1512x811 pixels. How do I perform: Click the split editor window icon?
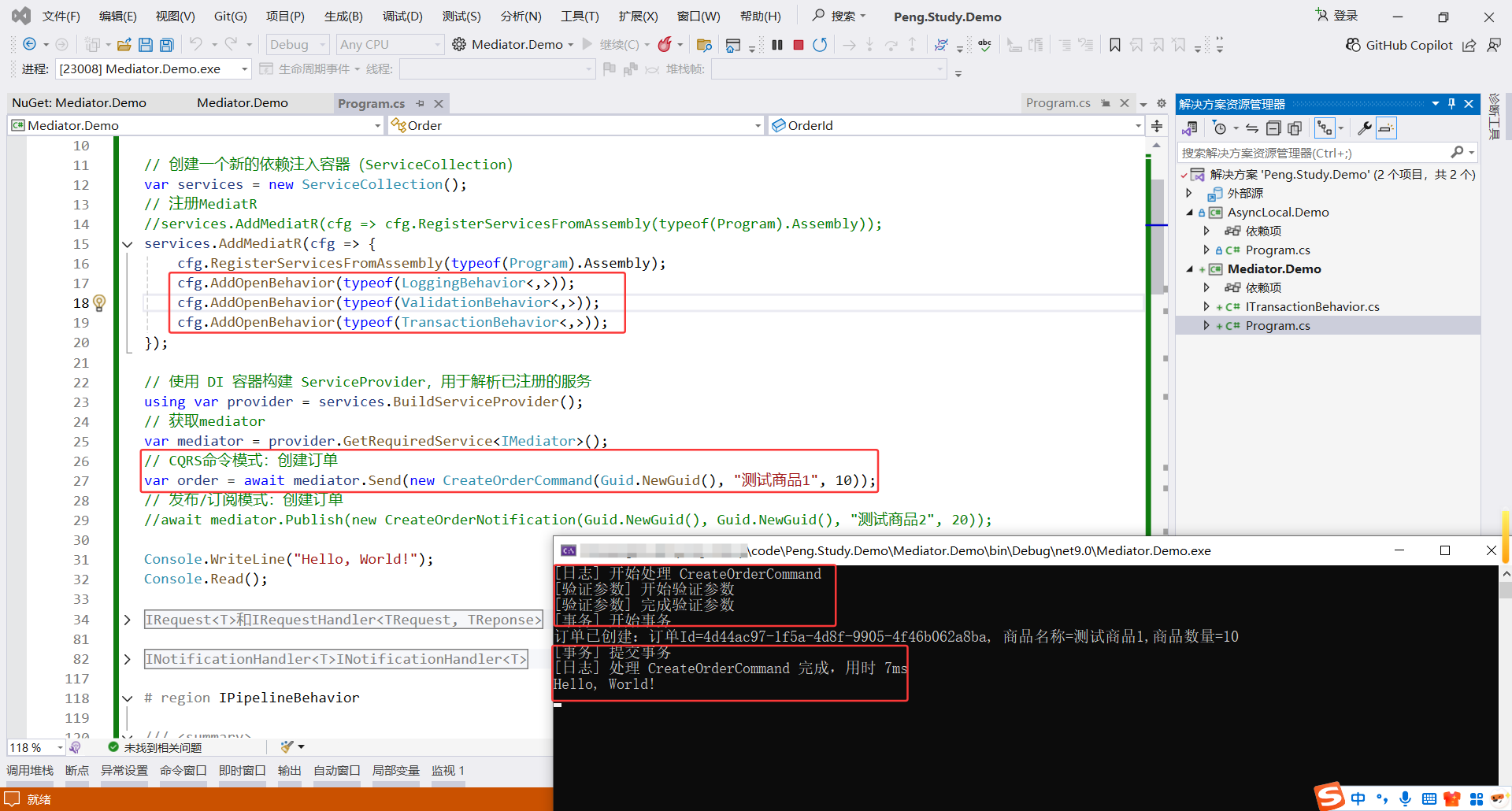1157,126
